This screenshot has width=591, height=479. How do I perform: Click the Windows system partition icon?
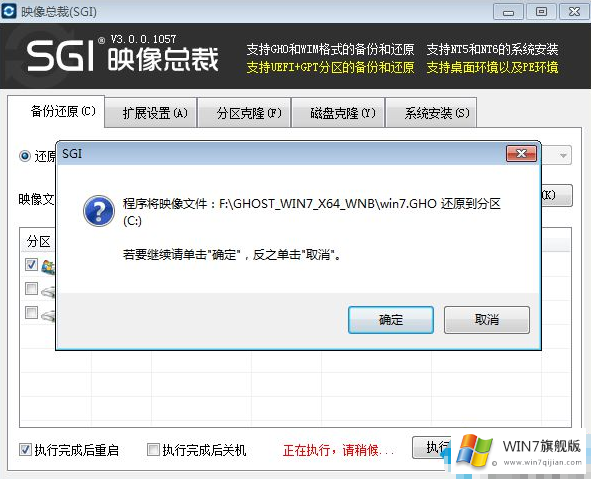coord(49,267)
